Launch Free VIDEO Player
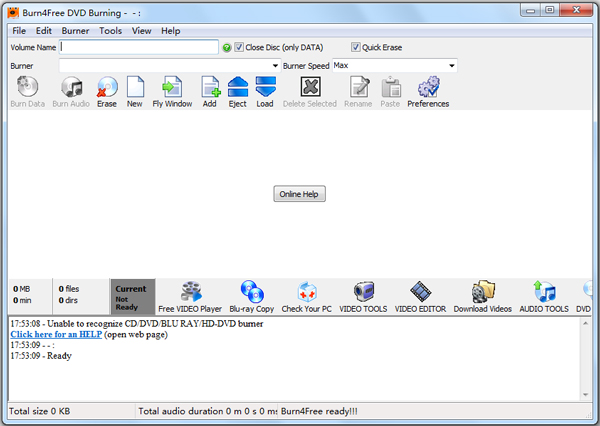This screenshot has width=600, height=426. point(191,292)
